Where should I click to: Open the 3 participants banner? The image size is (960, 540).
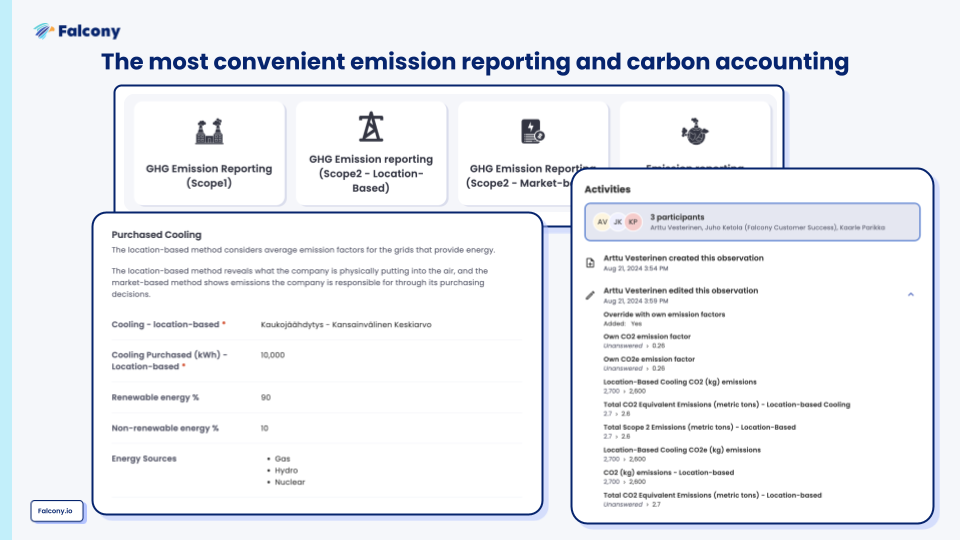752,222
